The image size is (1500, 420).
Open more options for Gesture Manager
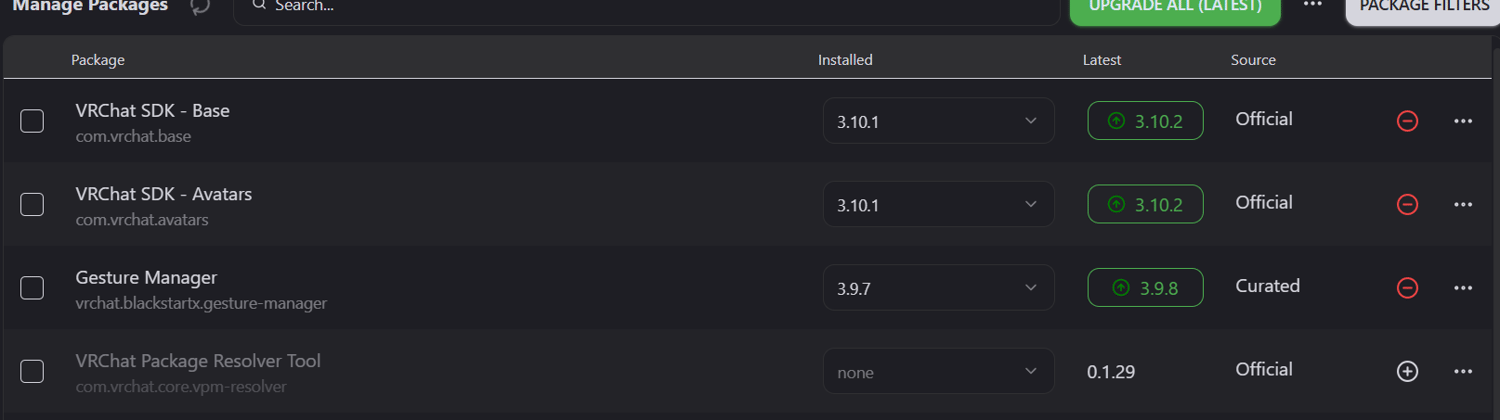(1463, 288)
